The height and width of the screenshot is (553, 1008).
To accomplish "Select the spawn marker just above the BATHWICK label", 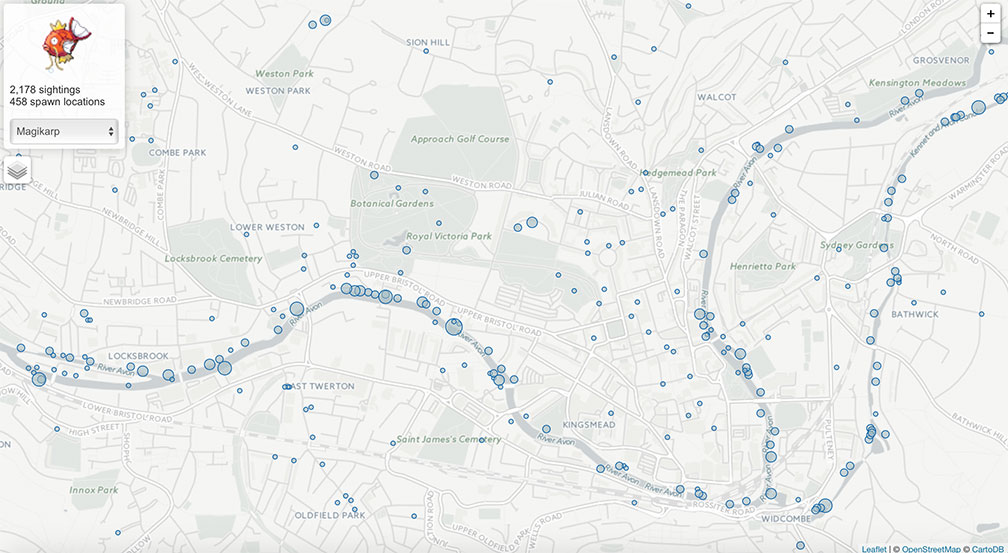I will [913, 302].
